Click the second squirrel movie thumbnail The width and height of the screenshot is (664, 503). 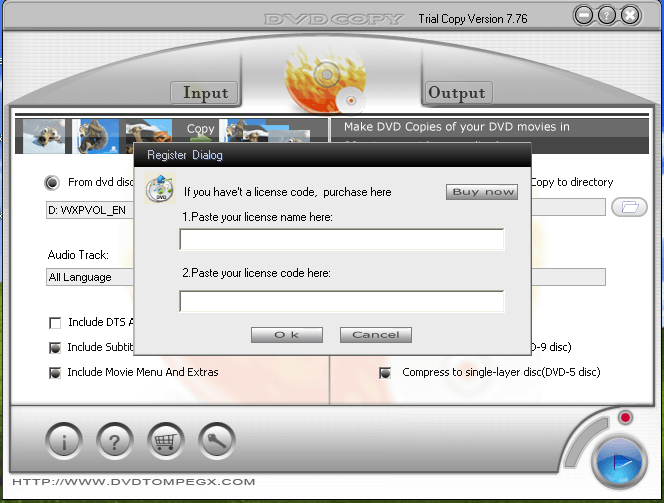95,136
